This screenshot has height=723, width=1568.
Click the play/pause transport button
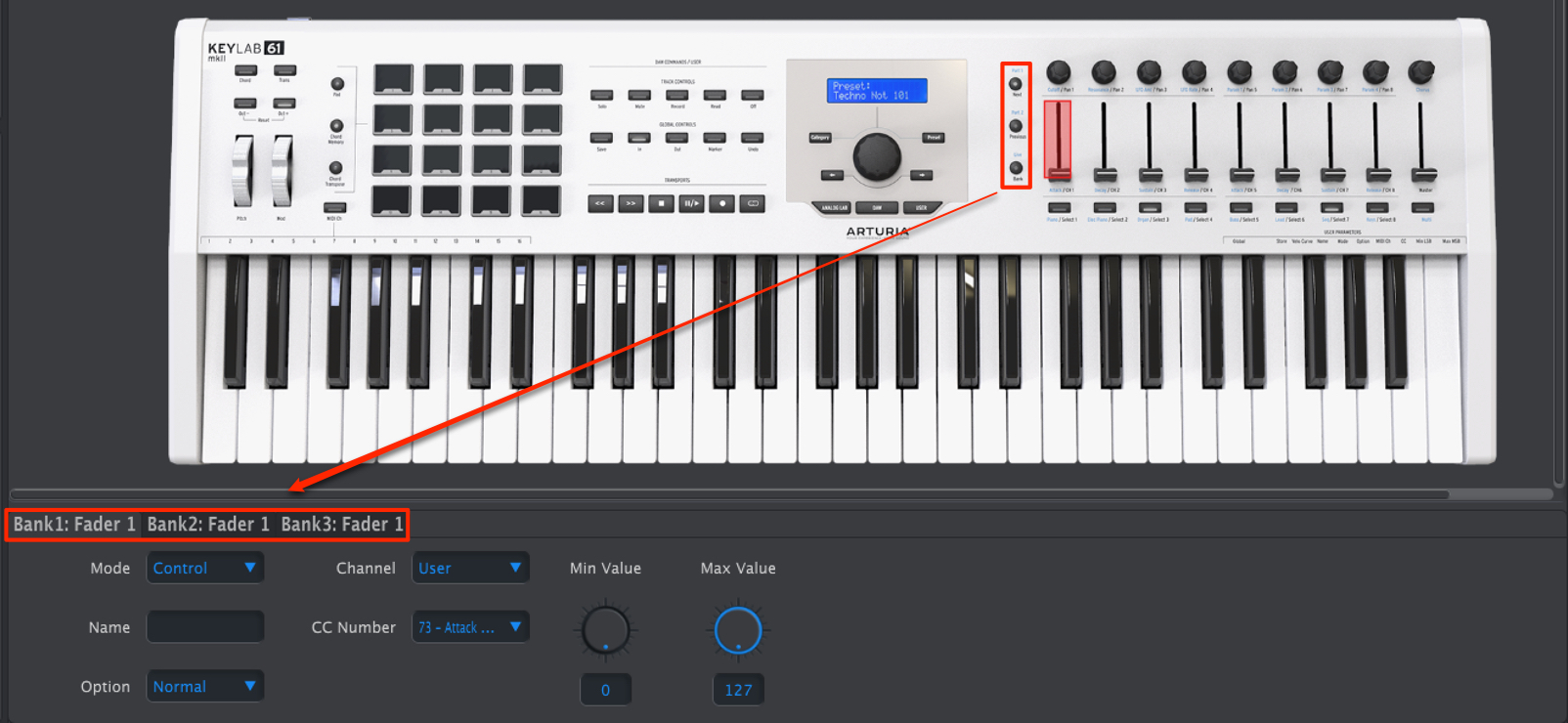point(692,203)
